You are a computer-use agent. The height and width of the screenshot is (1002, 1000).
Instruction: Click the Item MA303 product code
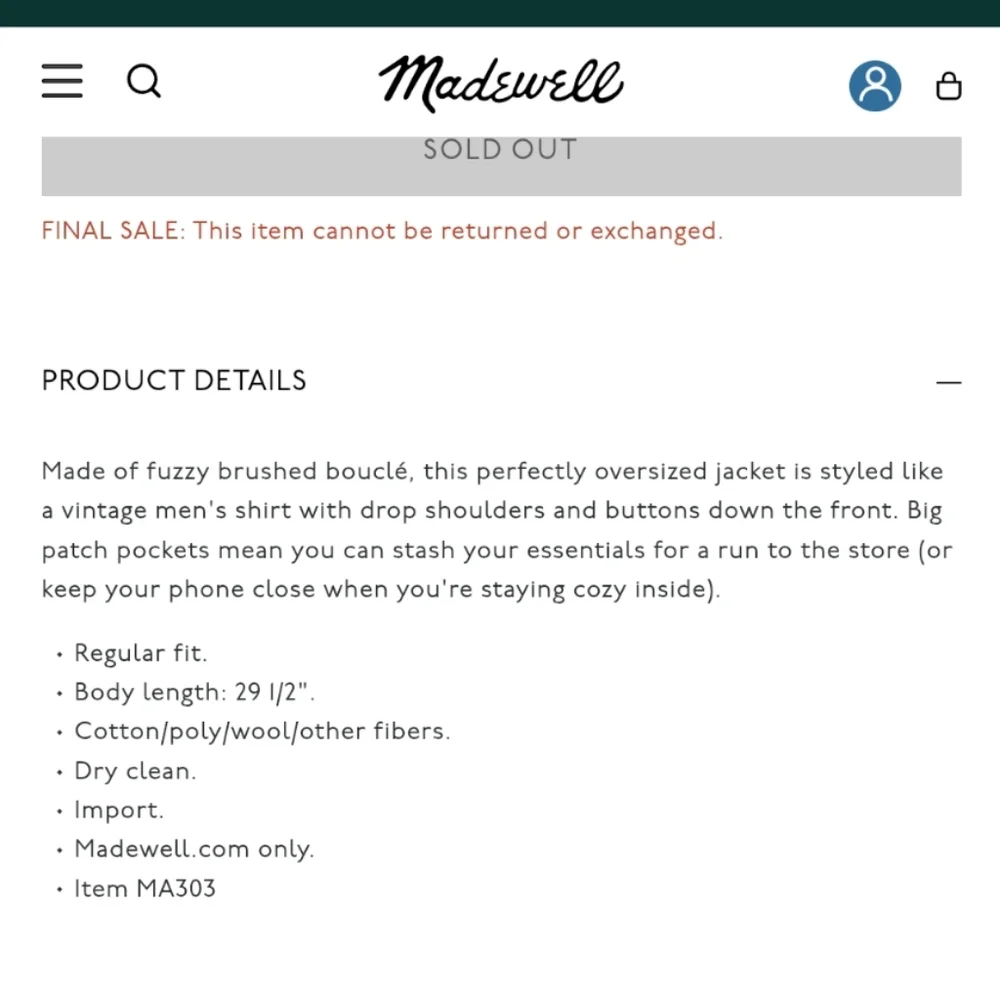[x=144, y=889]
